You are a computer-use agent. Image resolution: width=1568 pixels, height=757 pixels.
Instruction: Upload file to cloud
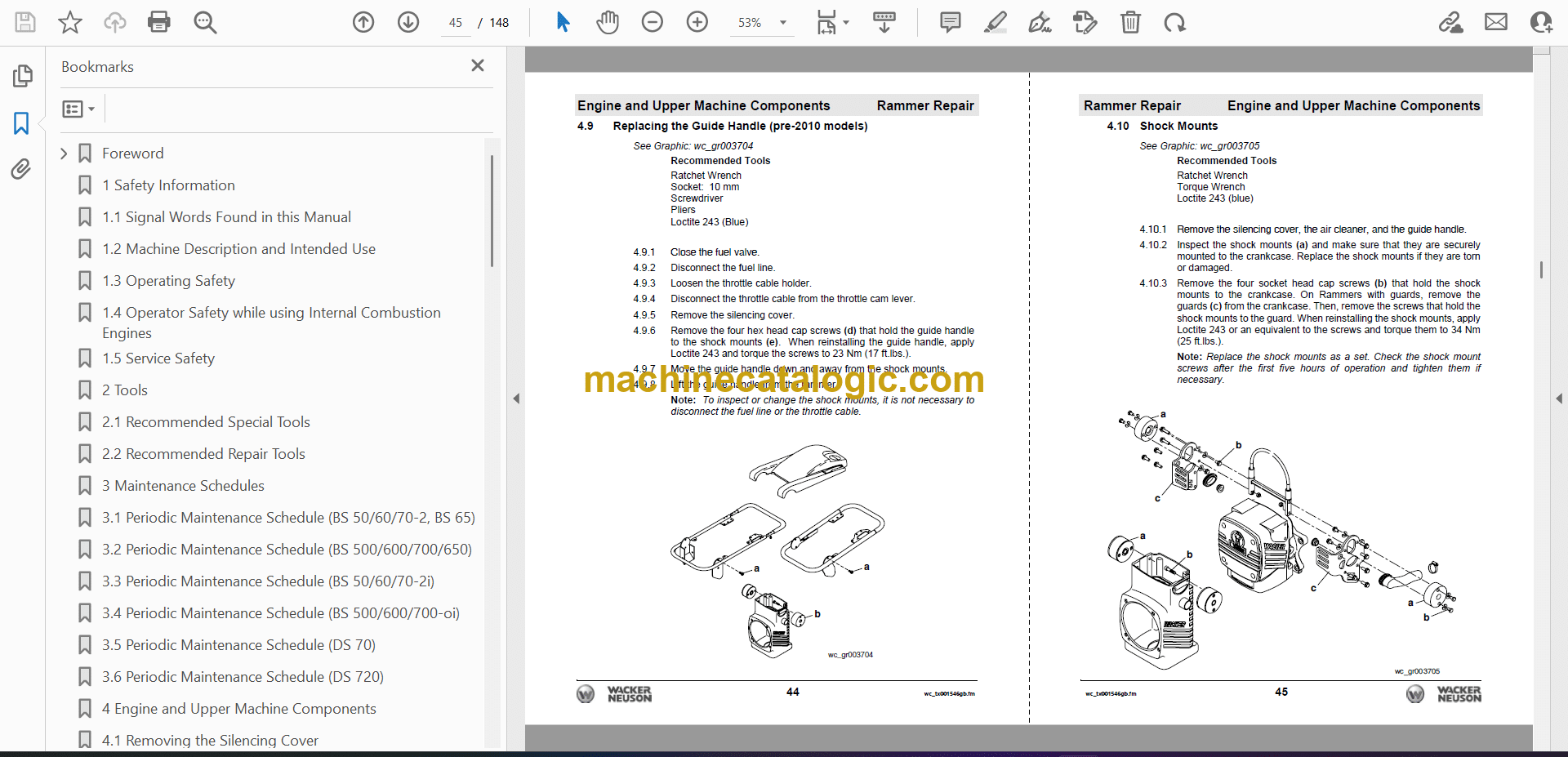coord(115,22)
